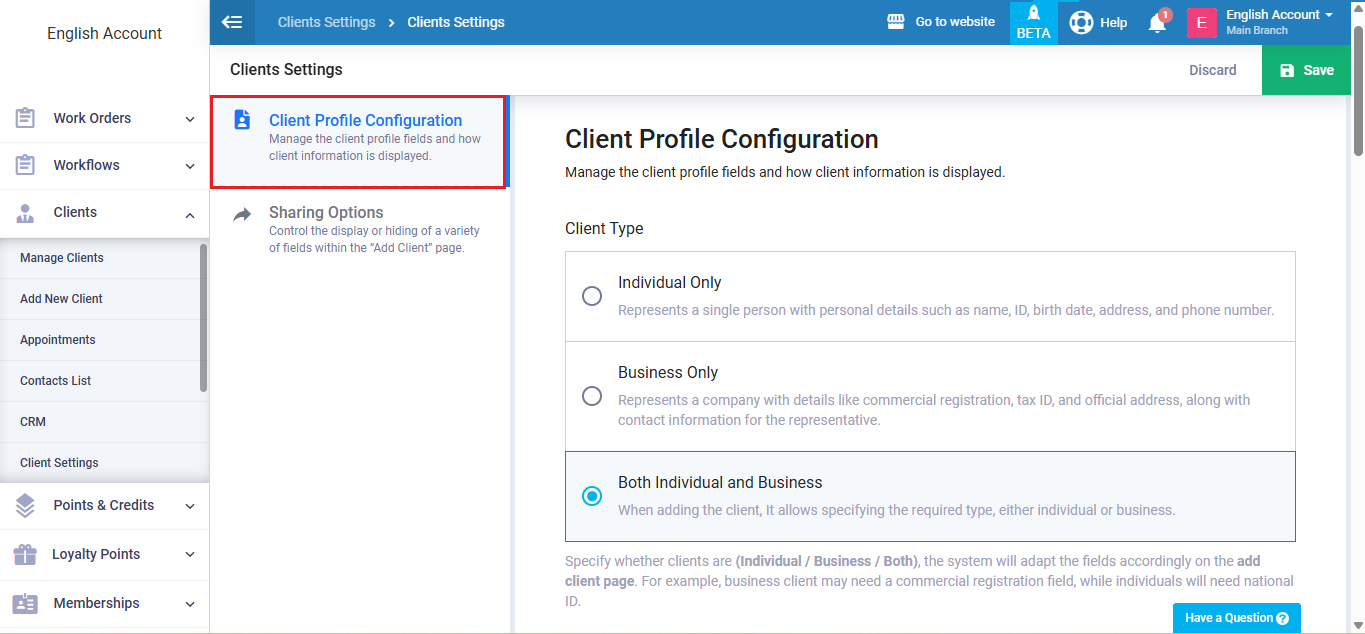The width and height of the screenshot is (1365, 634).
Task: Click the Help lifebuoy icon
Action: pos(1081,22)
